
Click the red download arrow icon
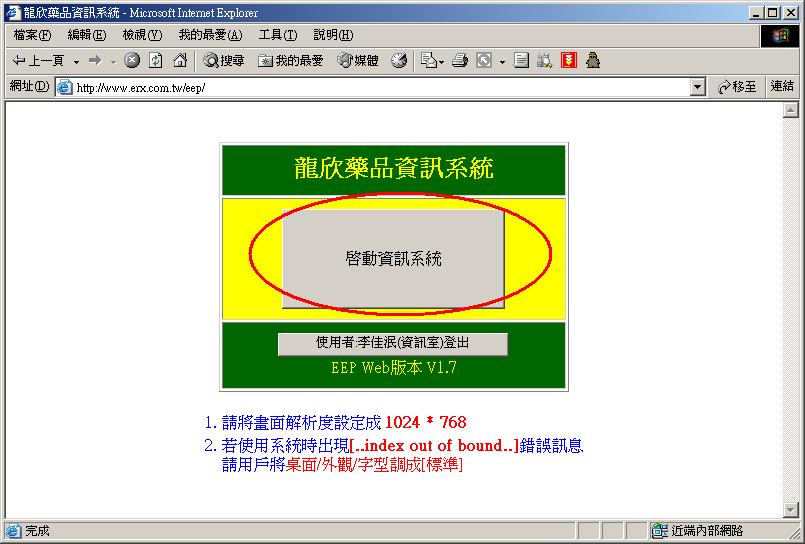569,61
